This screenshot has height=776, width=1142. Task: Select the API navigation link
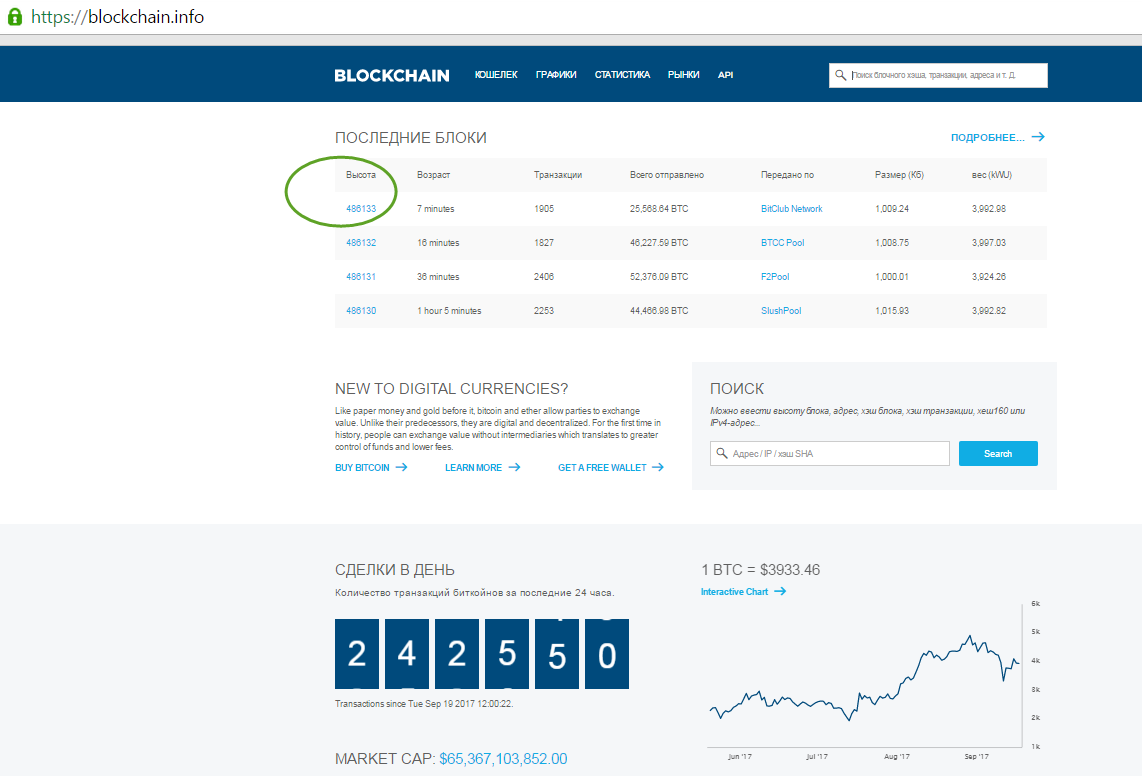point(725,75)
